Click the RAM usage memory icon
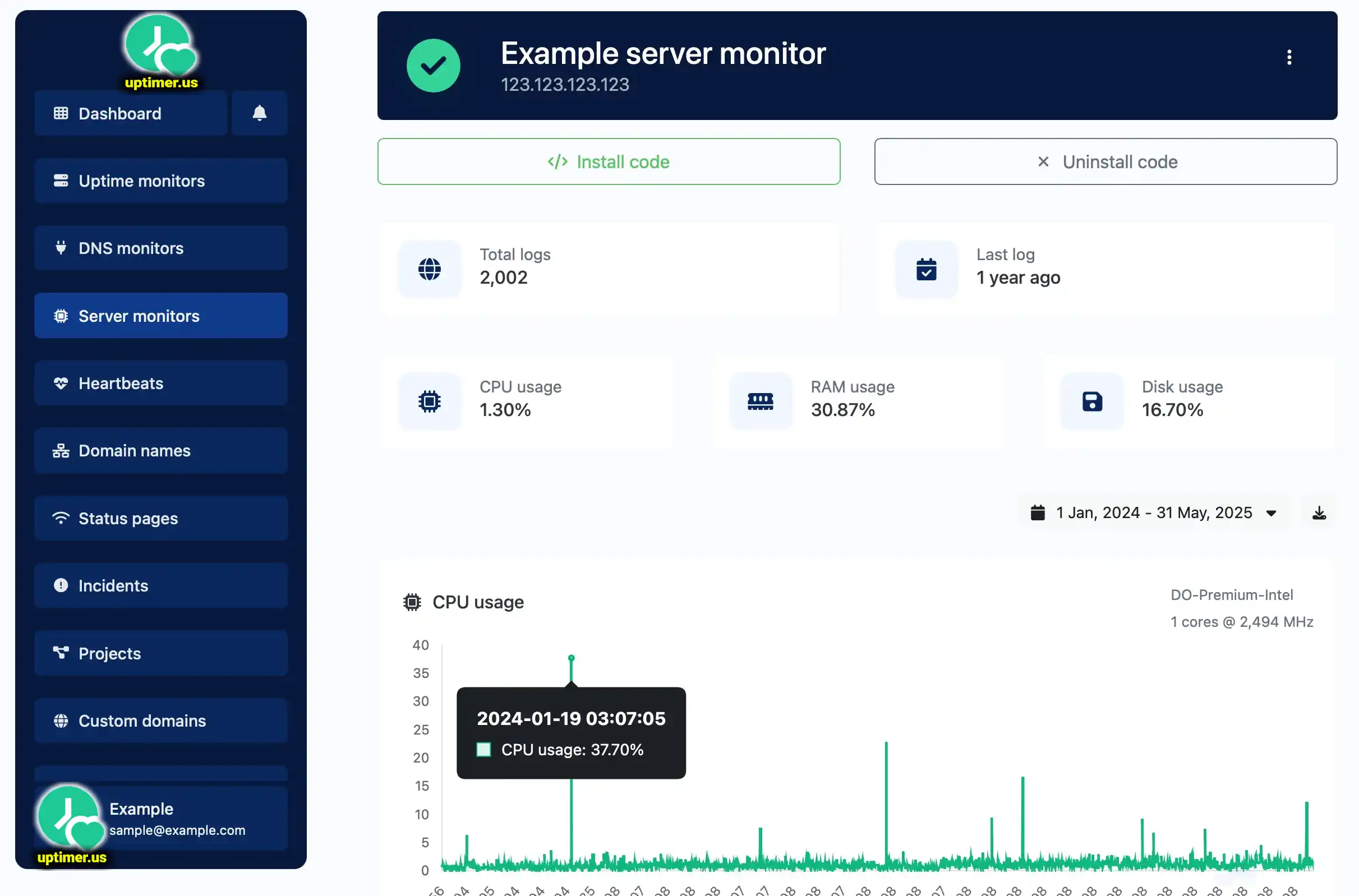 tap(760, 401)
